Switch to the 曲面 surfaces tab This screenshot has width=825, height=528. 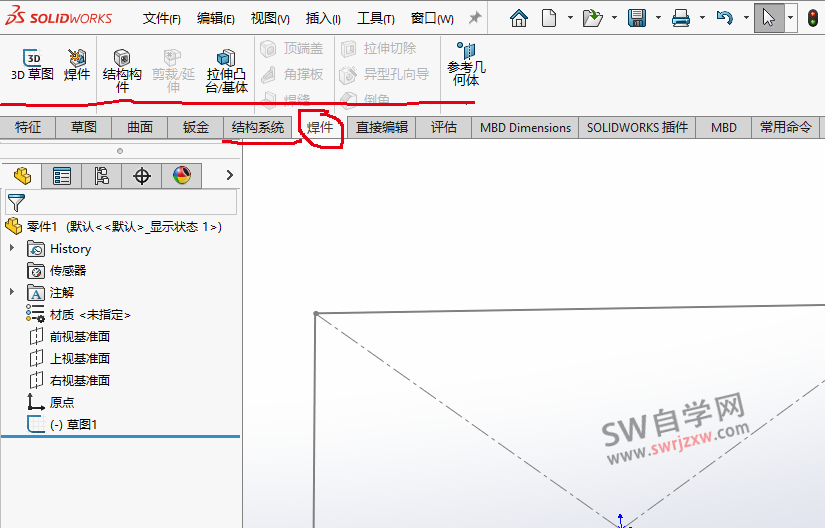click(x=140, y=127)
